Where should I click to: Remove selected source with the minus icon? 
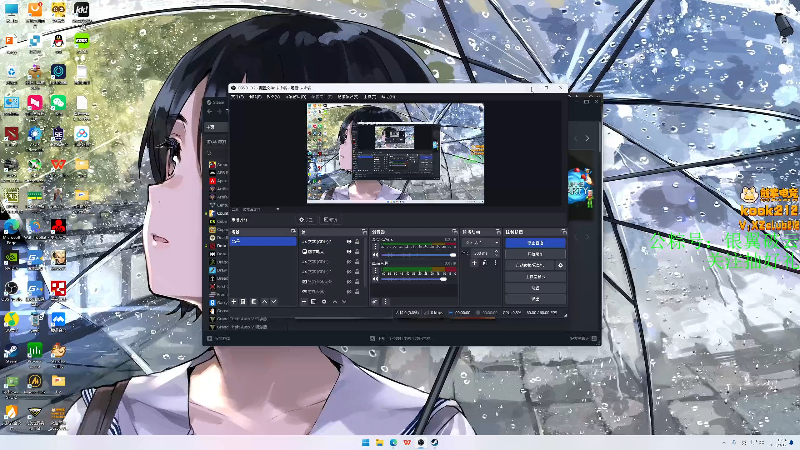(304, 302)
